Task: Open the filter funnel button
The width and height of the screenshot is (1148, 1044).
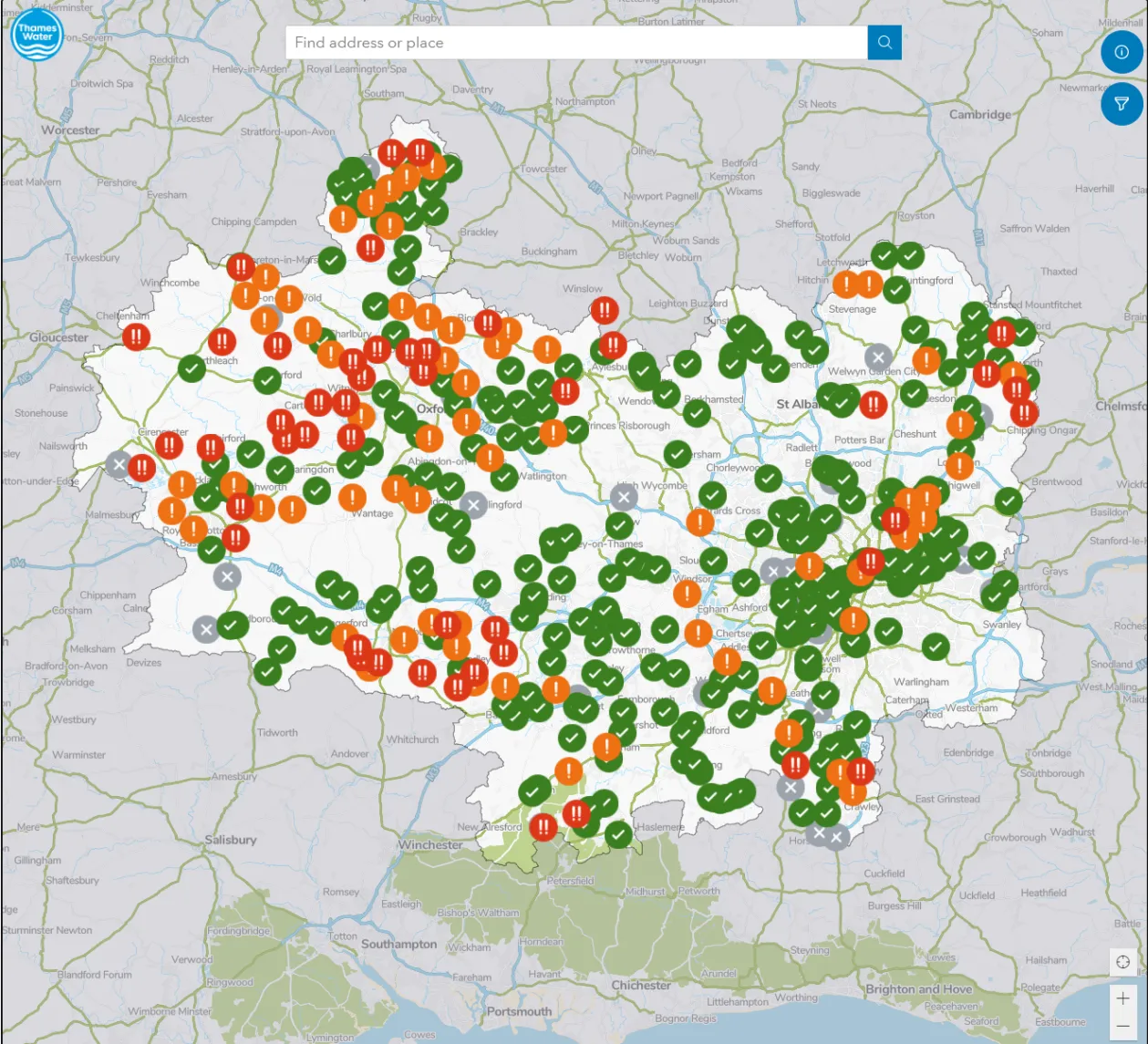Action: (1122, 104)
